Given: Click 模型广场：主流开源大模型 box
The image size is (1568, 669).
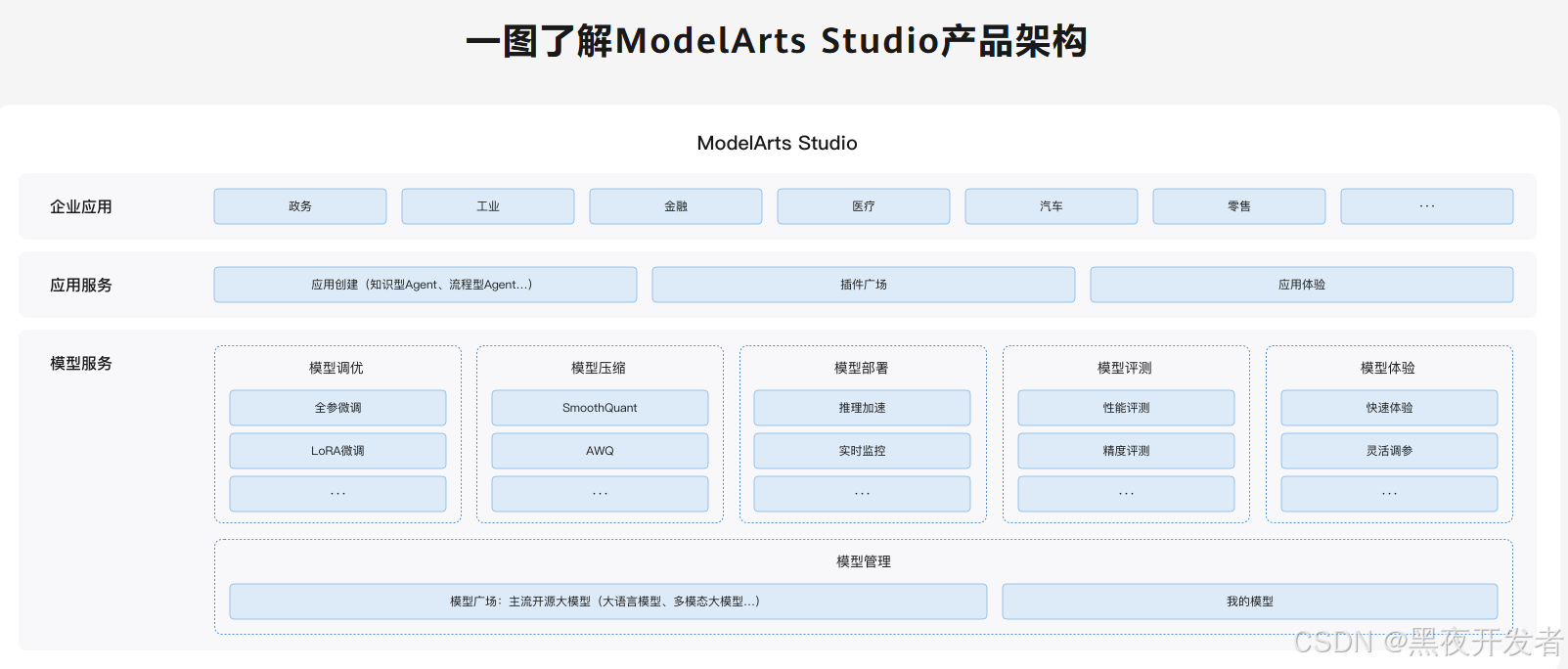Looking at the screenshot, I should point(608,602).
